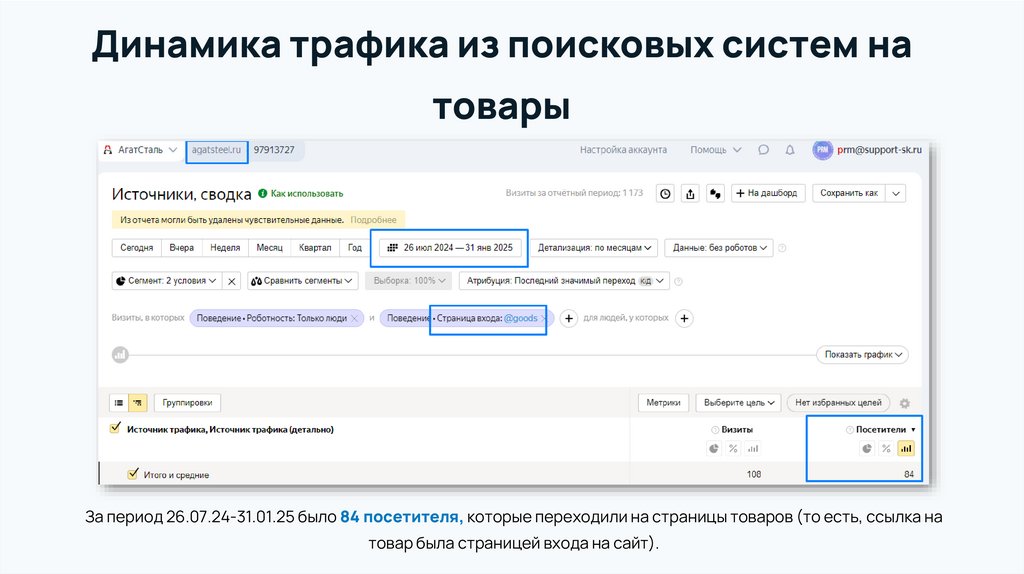Show pie chart for Визиты column
Viewport: 1024px width, 574px height.
pyautogui.click(x=714, y=449)
